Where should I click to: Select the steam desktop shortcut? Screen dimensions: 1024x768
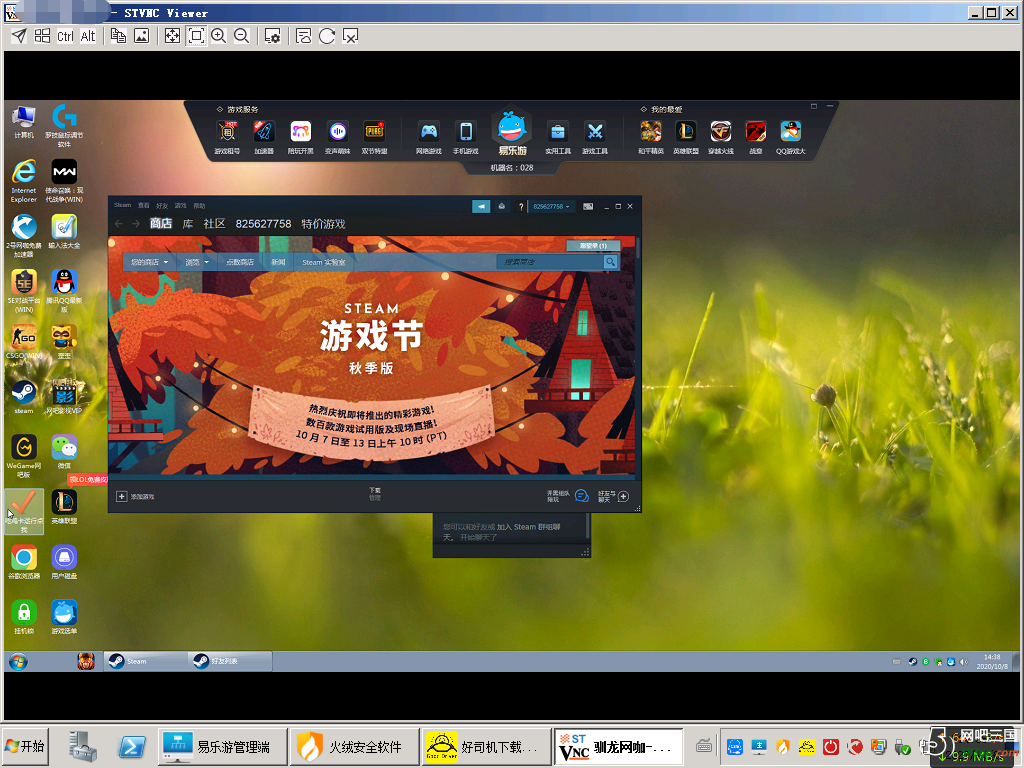24,396
